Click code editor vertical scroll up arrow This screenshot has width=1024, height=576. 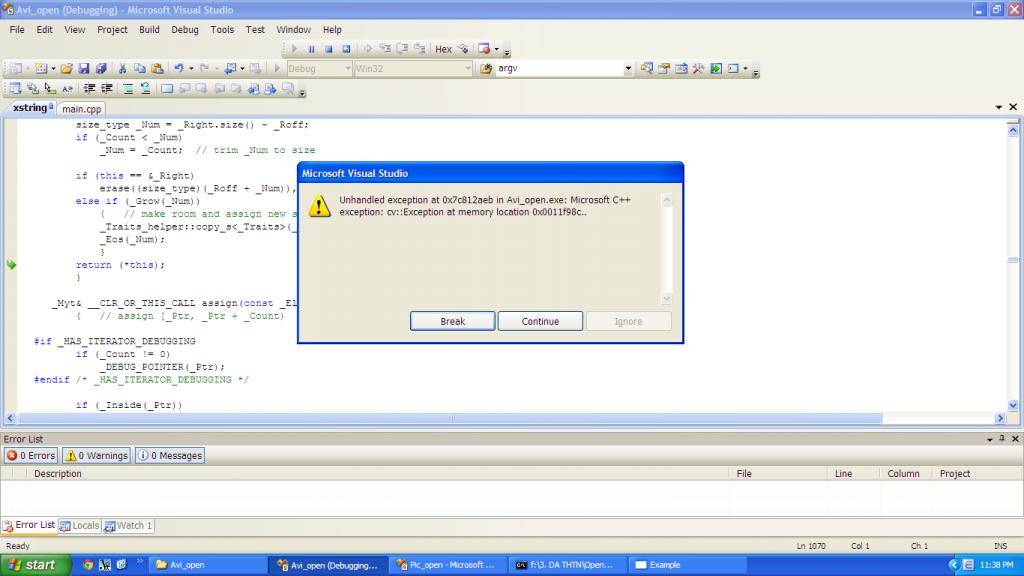pyautogui.click(x=1013, y=130)
